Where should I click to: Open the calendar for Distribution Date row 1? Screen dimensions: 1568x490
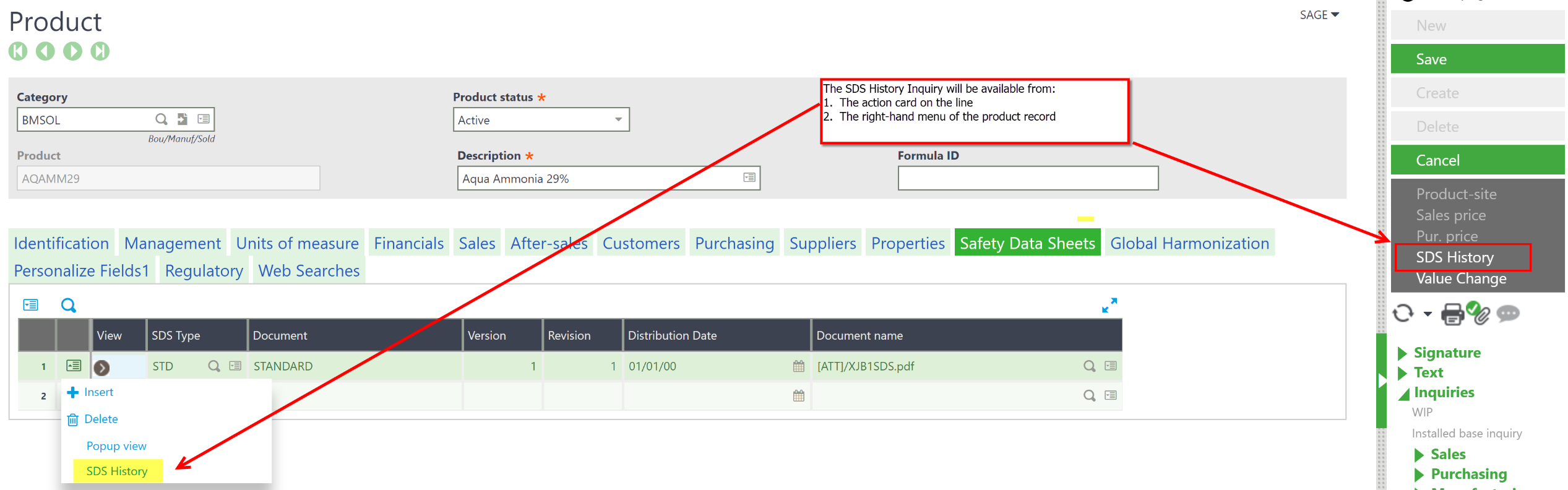[798, 366]
